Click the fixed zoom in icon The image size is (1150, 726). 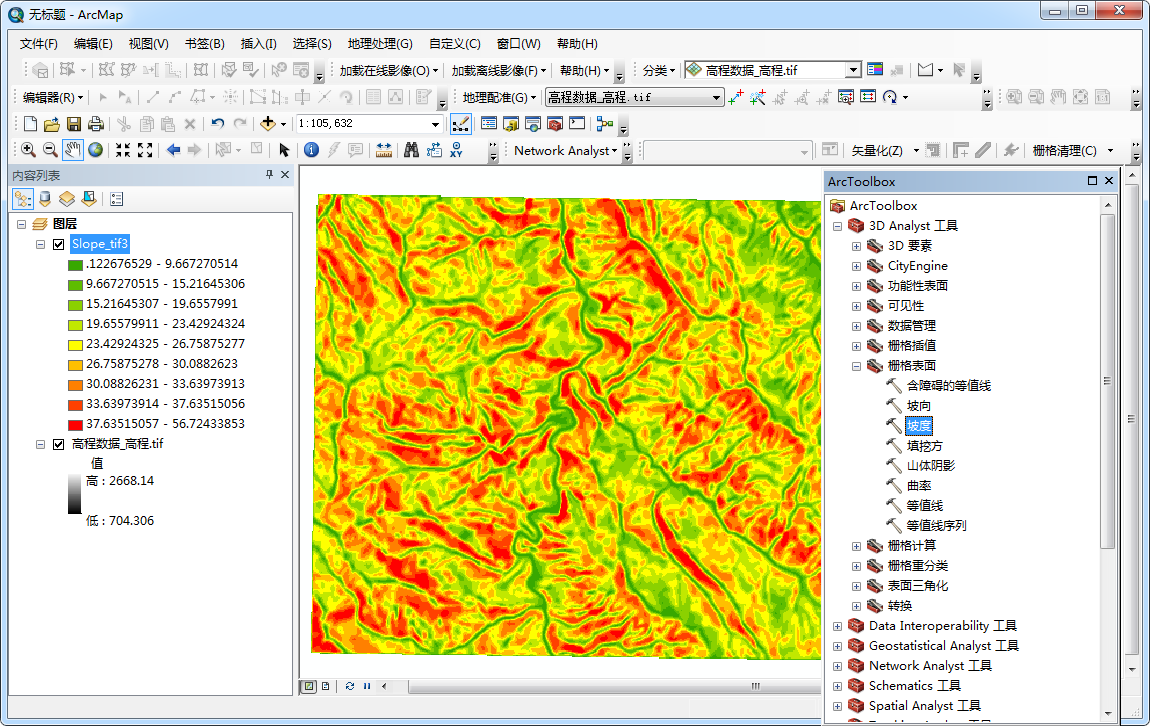click(x=122, y=150)
